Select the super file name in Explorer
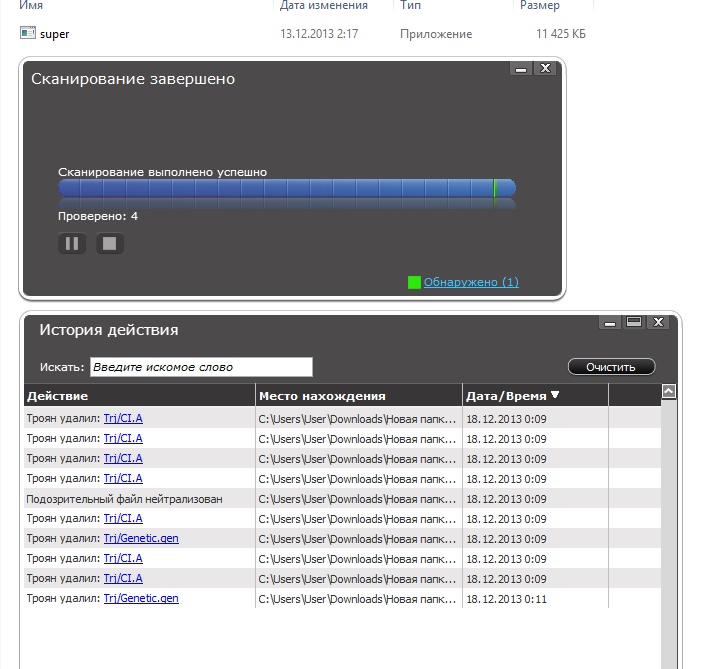Viewport: 720px width, 669px height. point(55,34)
